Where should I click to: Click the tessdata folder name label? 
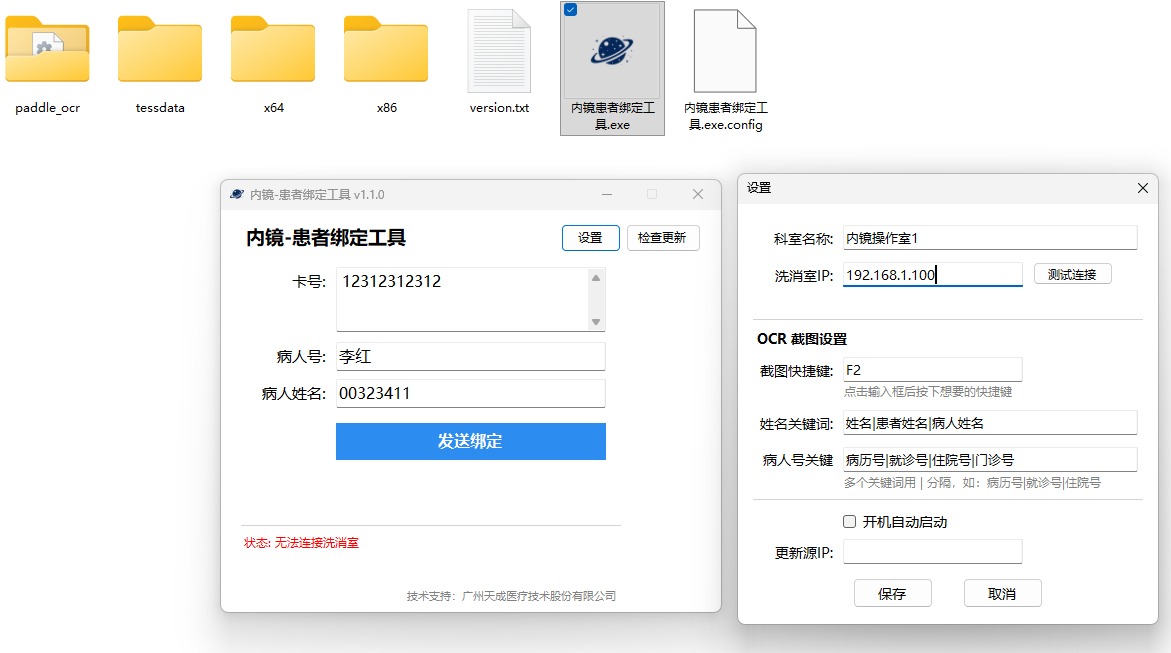pyautogui.click(x=160, y=108)
